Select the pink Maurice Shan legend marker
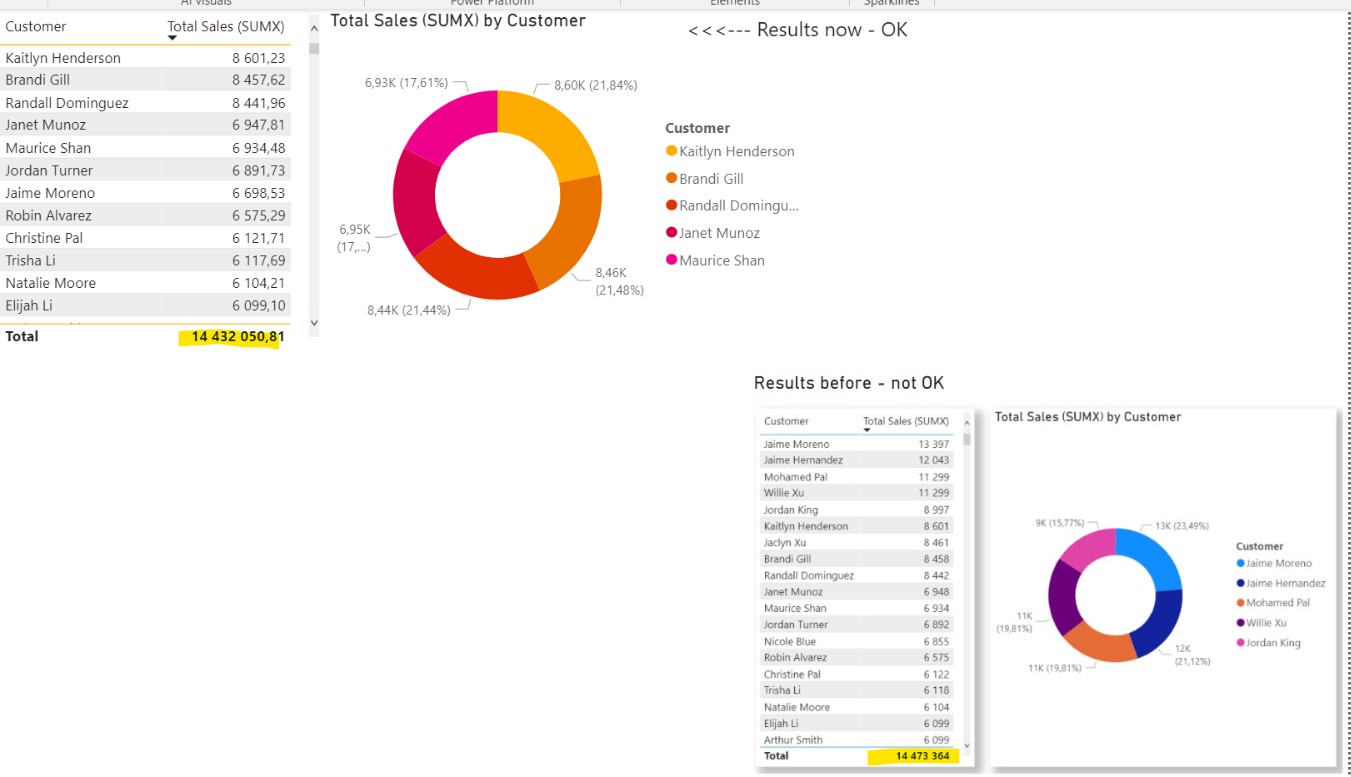 671,260
